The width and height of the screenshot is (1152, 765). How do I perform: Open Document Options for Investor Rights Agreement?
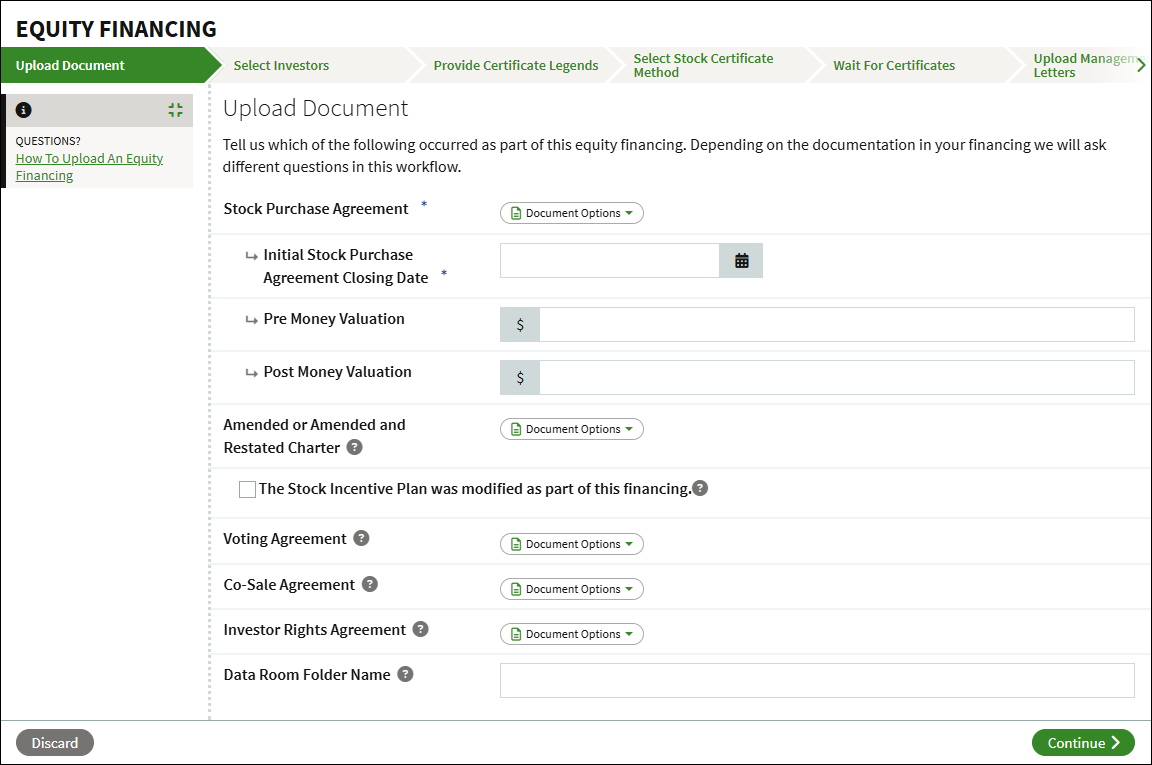[572, 634]
